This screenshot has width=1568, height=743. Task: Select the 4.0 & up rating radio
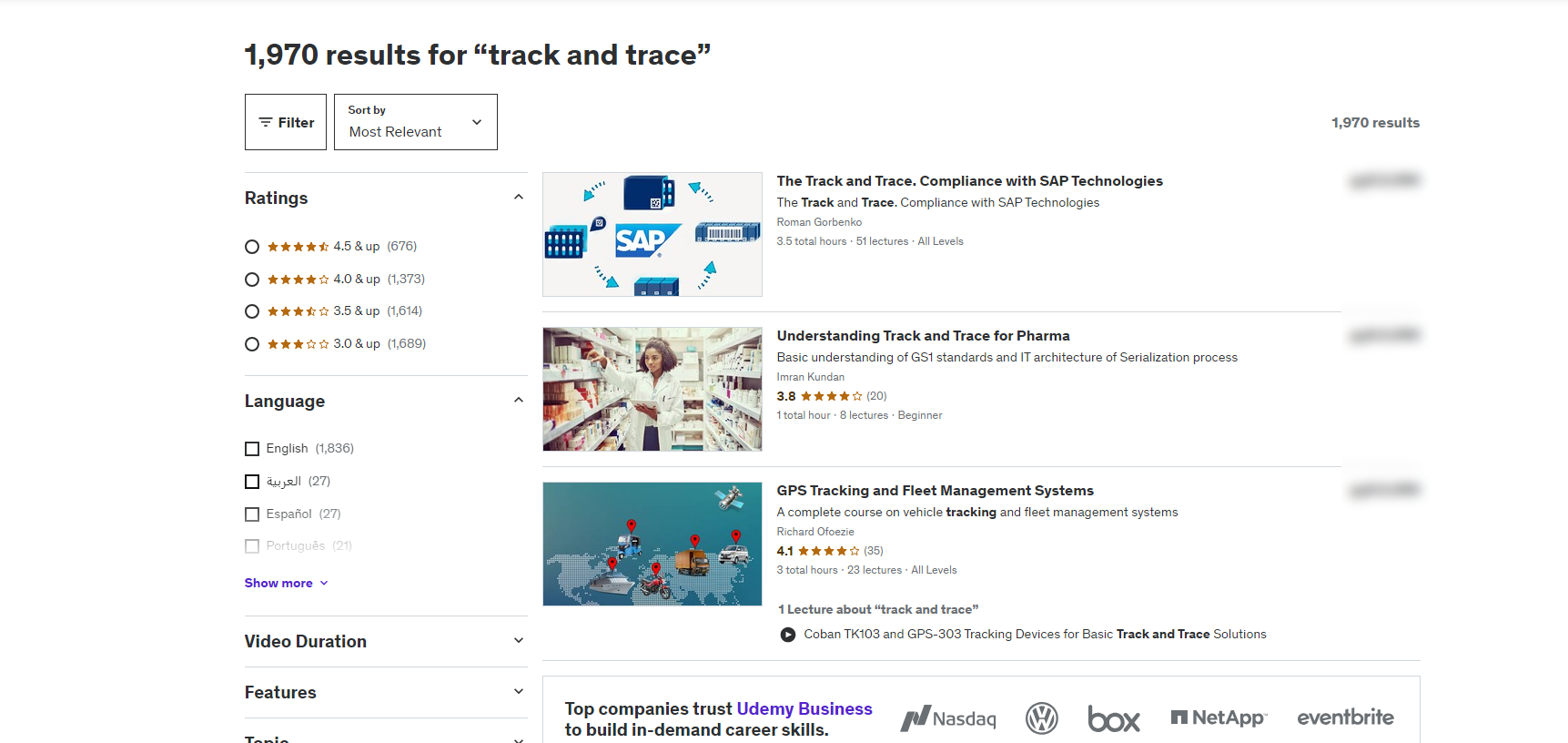click(x=252, y=280)
